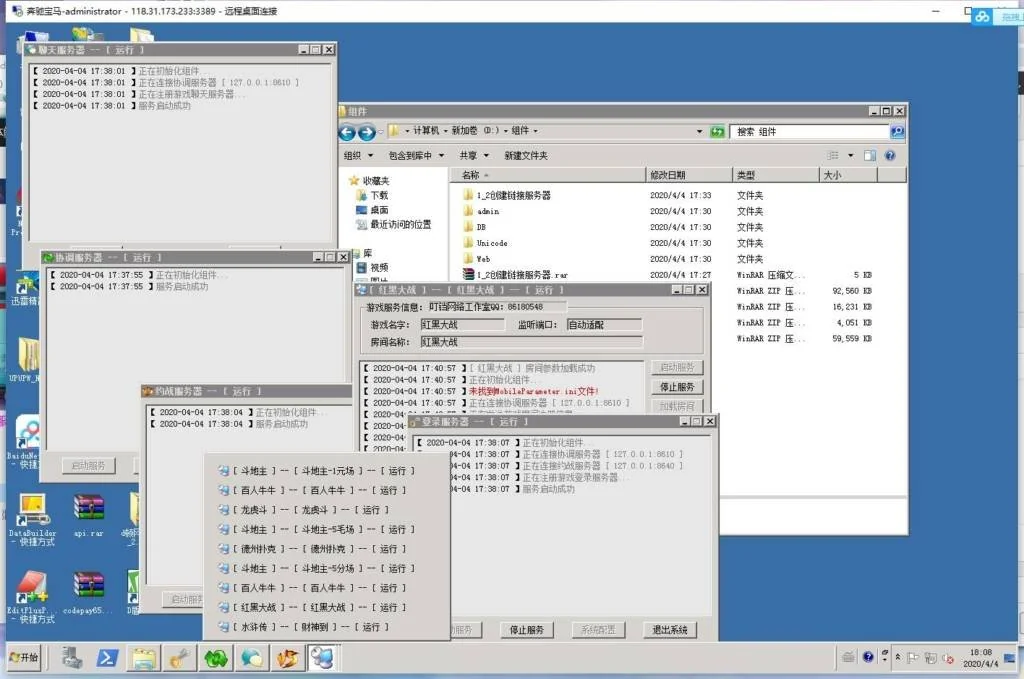The height and width of the screenshot is (679, 1024).
Task: Click the Explorer back navigation arrow
Action: (x=348, y=132)
